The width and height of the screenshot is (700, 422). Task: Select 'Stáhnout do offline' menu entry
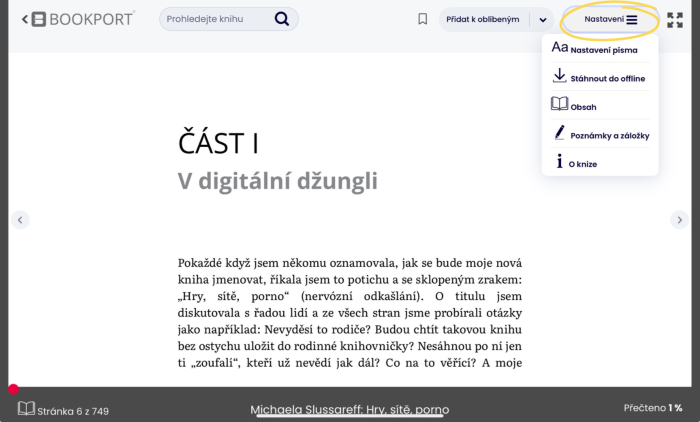(600, 76)
